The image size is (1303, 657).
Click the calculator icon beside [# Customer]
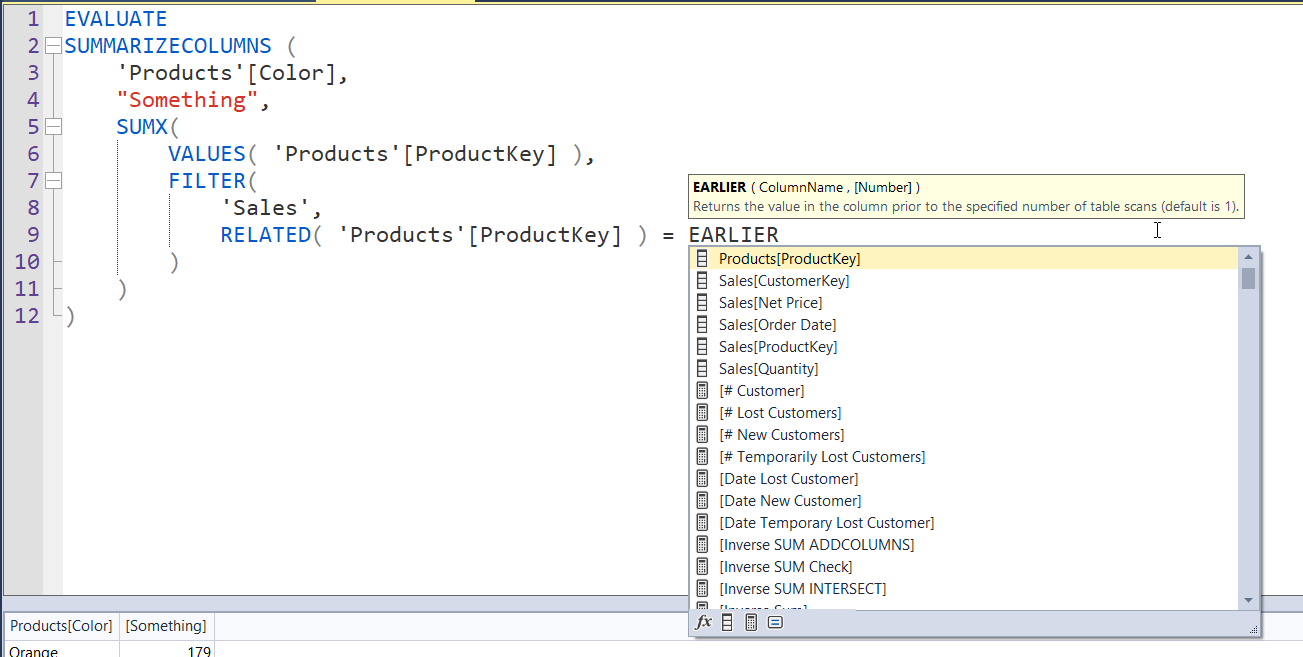(x=701, y=390)
